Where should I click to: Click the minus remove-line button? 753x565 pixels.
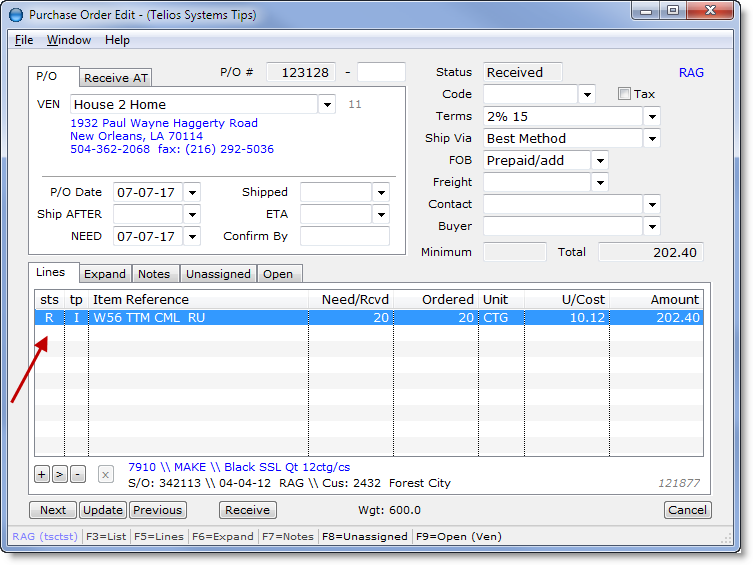pyautogui.click(x=77, y=475)
